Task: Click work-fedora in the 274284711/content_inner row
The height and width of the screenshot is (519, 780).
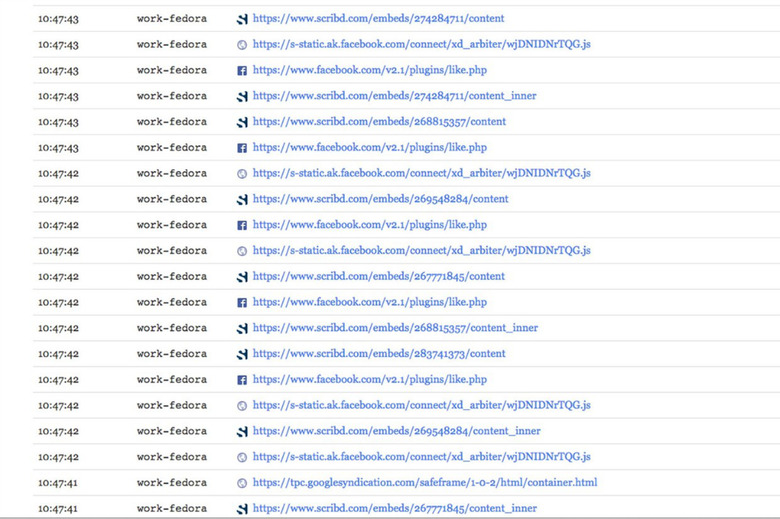Action: pyautogui.click(x=172, y=96)
